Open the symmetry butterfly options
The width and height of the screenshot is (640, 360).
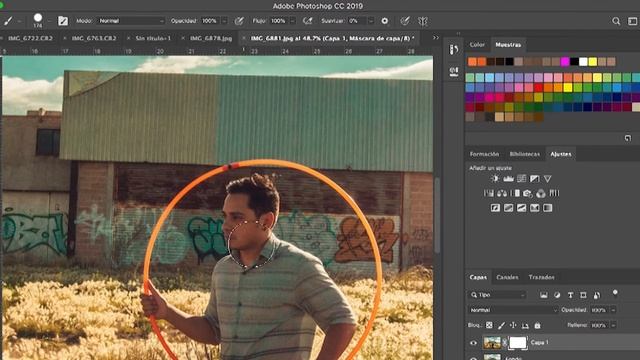tap(423, 21)
